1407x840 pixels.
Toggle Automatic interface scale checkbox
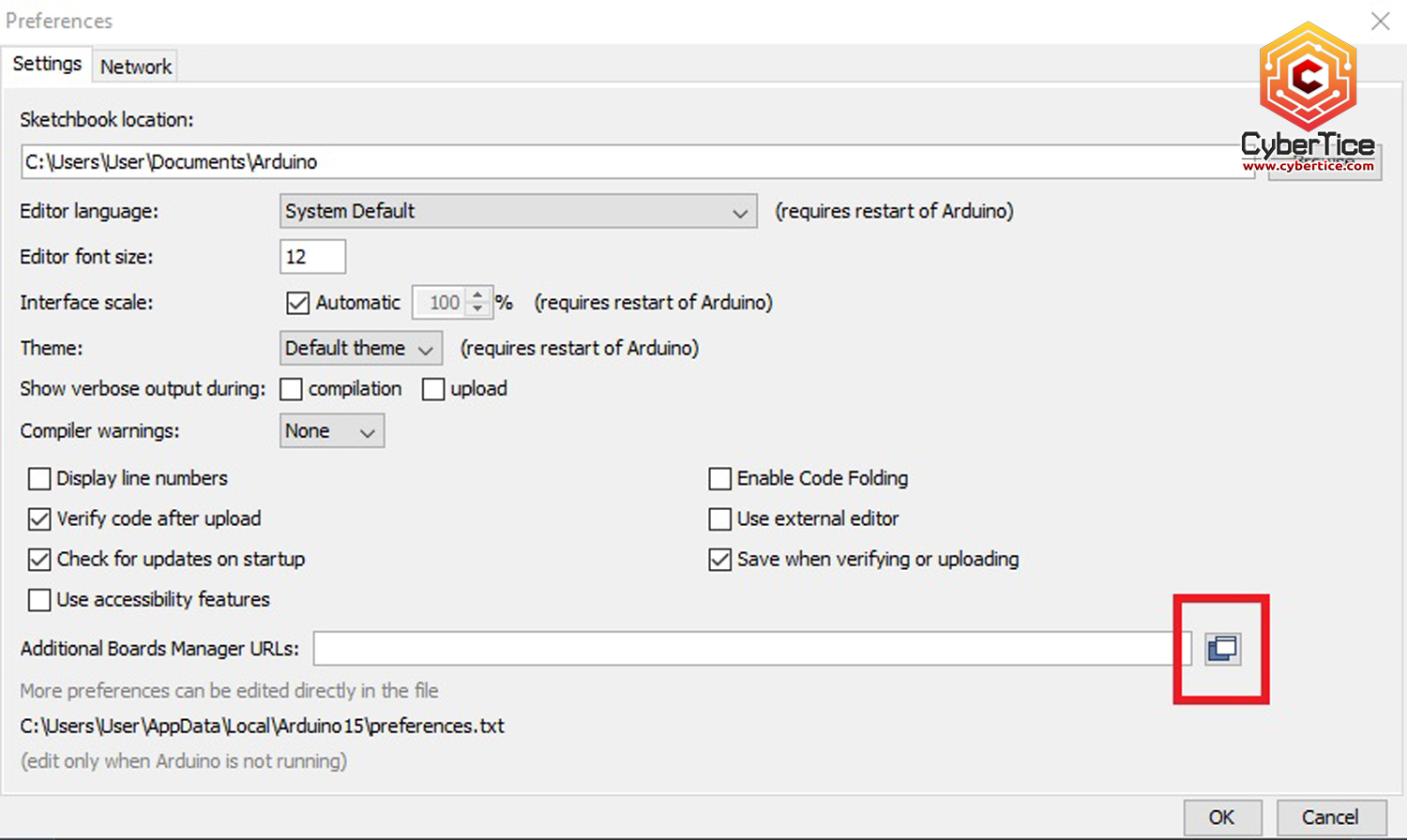pyautogui.click(x=298, y=303)
